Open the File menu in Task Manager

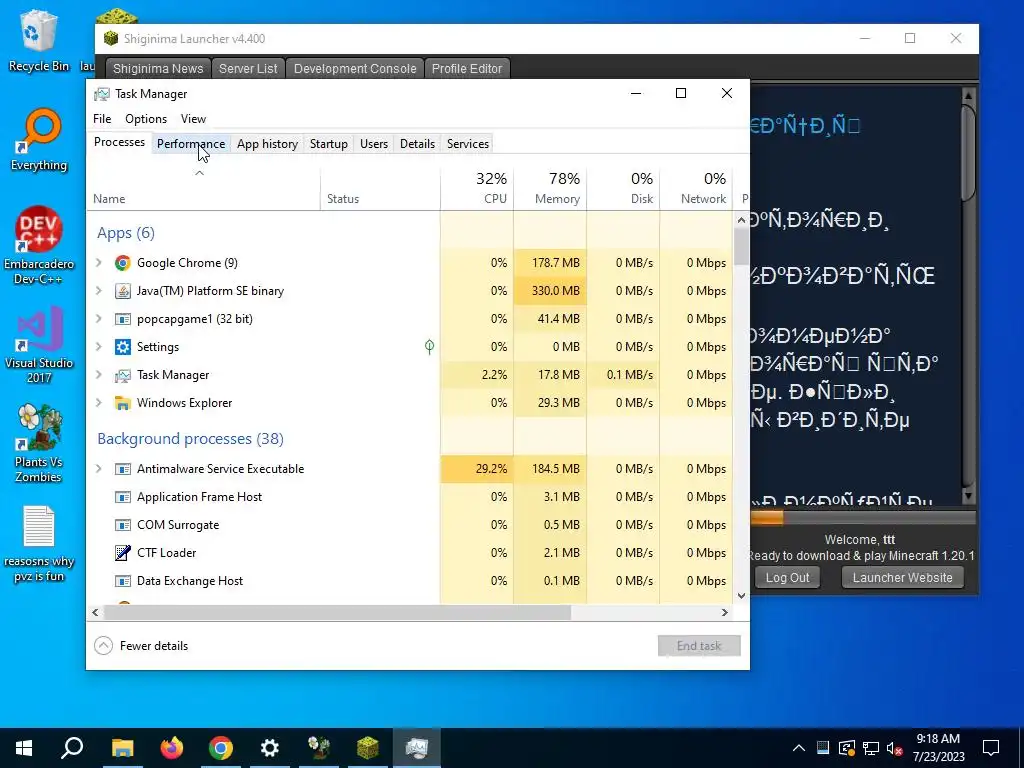(102, 119)
